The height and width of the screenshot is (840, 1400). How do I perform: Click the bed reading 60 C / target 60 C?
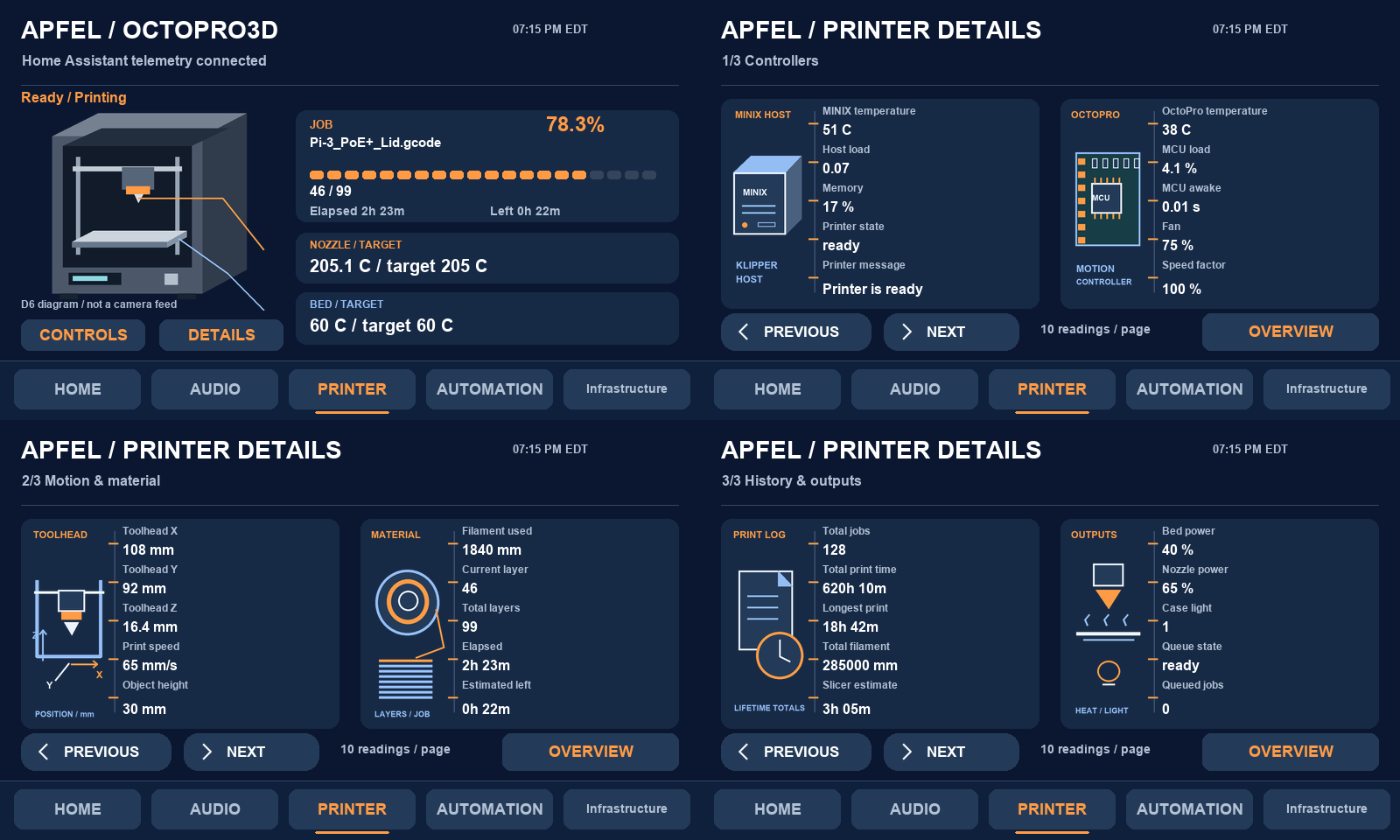pos(381,325)
